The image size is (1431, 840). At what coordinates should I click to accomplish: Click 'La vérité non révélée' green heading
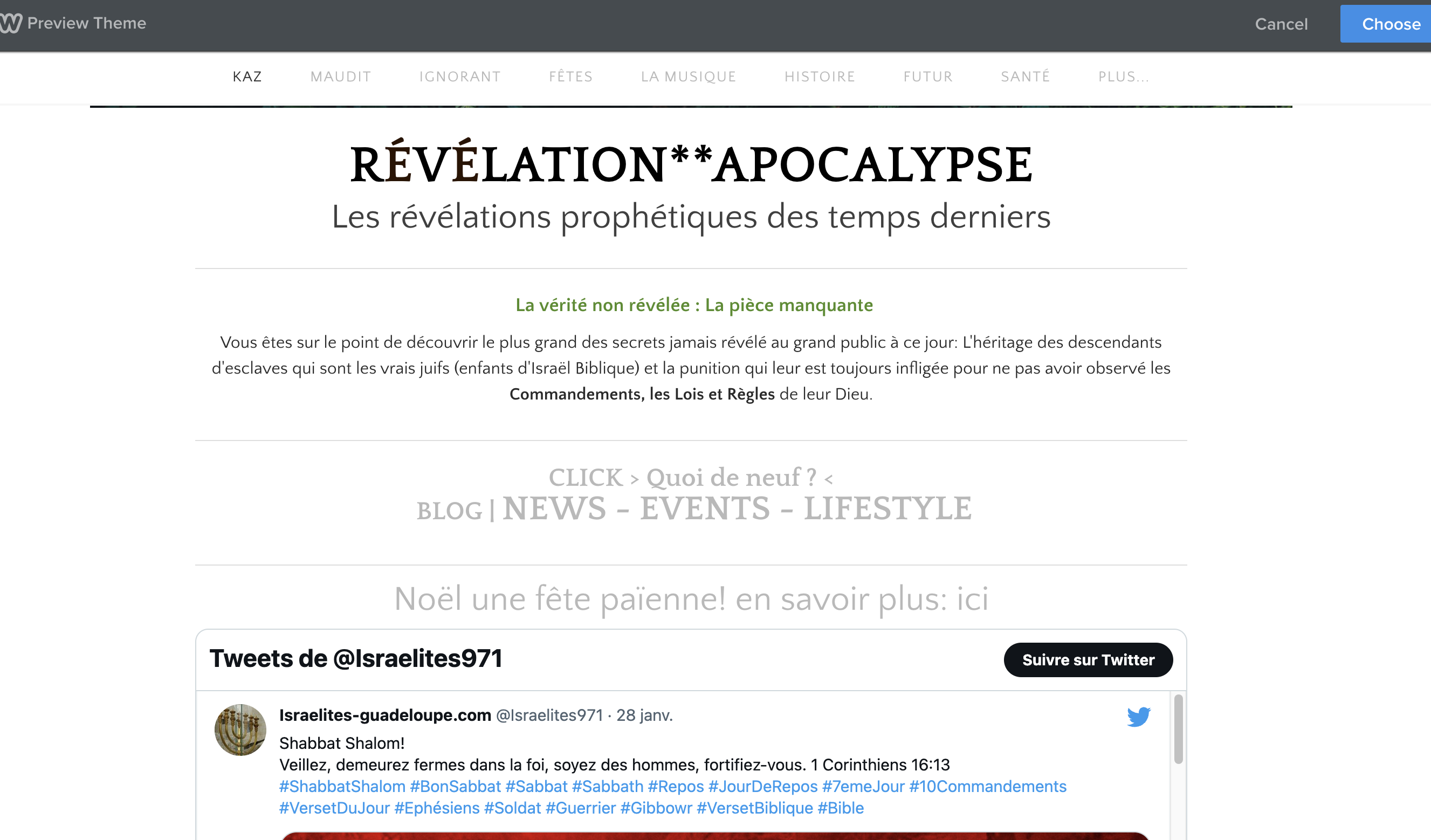[x=694, y=305]
